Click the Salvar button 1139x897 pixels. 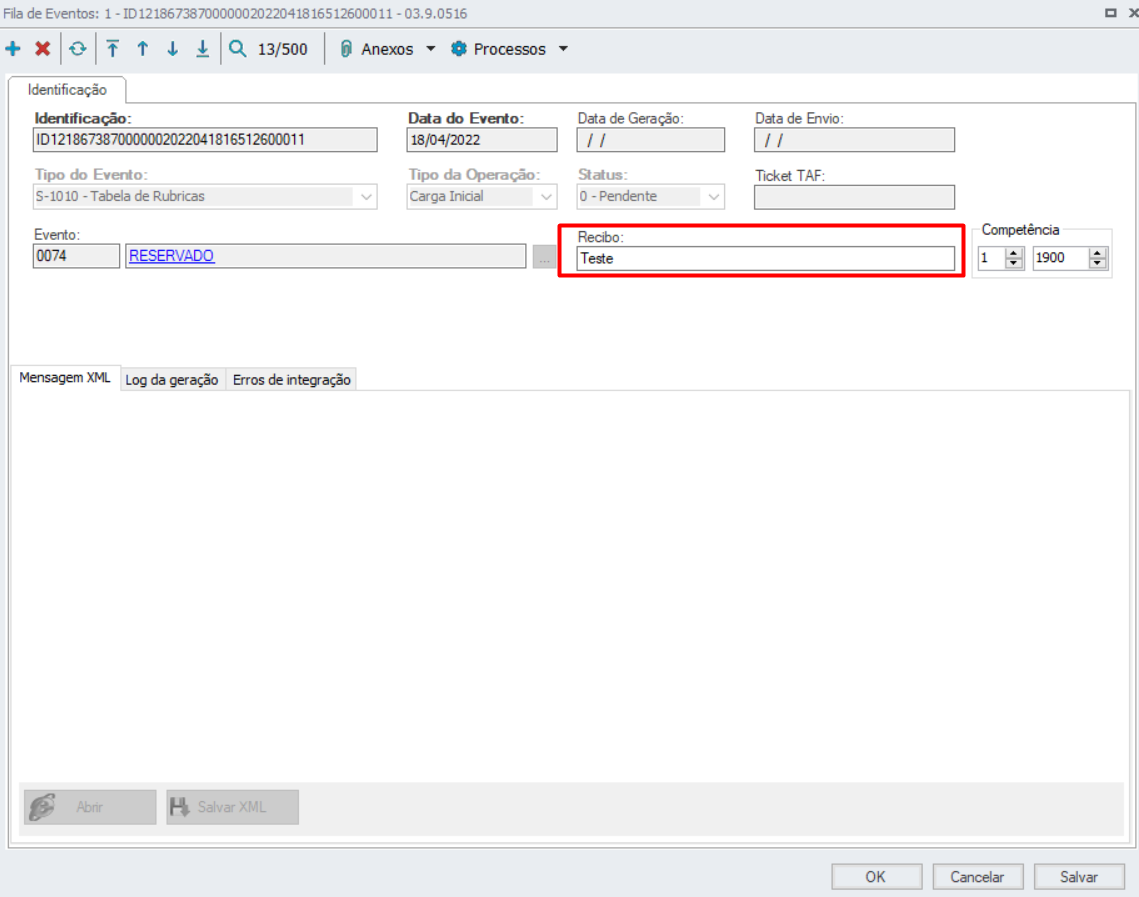[x=1079, y=877]
